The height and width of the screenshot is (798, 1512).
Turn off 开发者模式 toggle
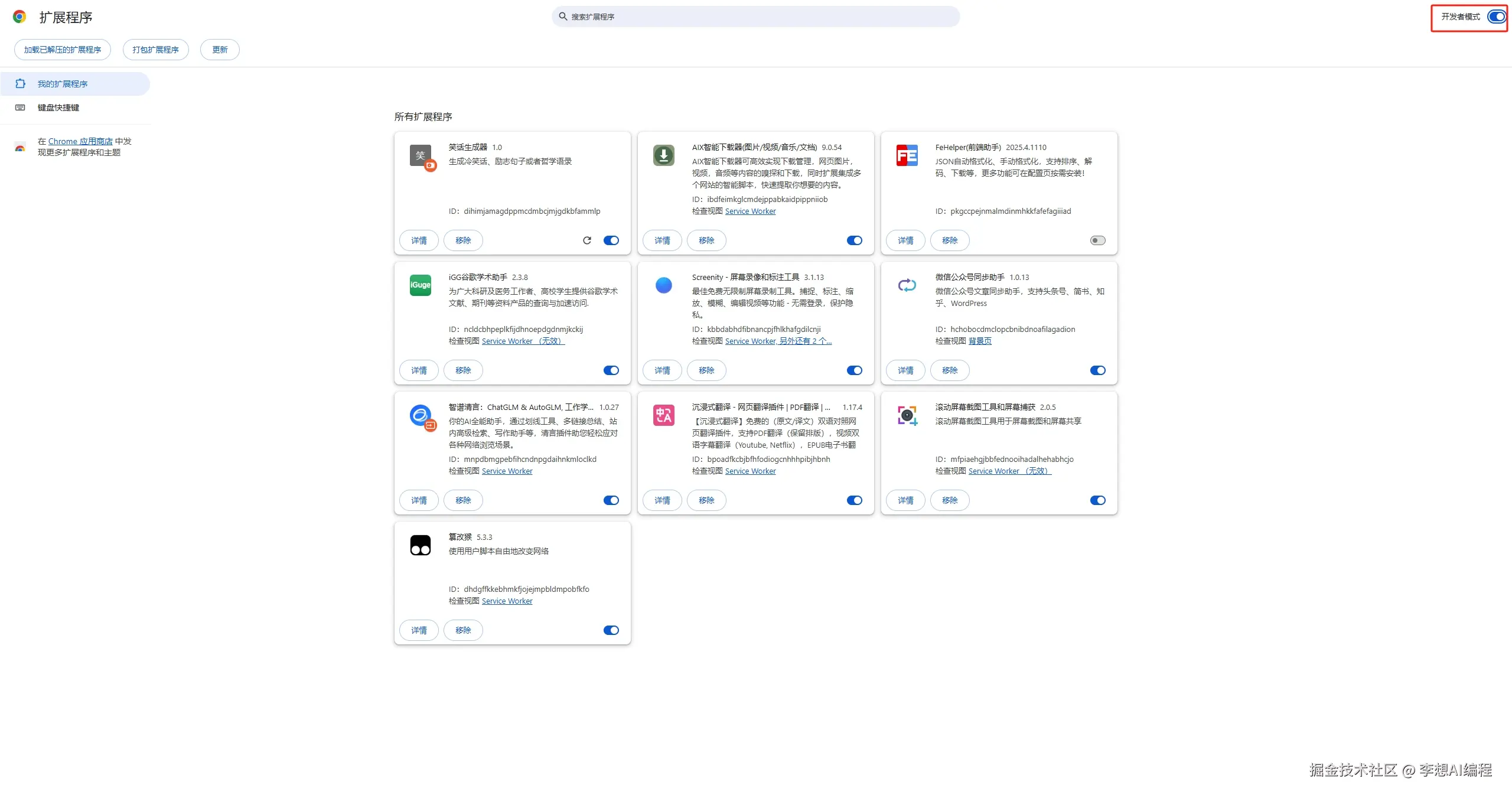pyautogui.click(x=1496, y=17)
